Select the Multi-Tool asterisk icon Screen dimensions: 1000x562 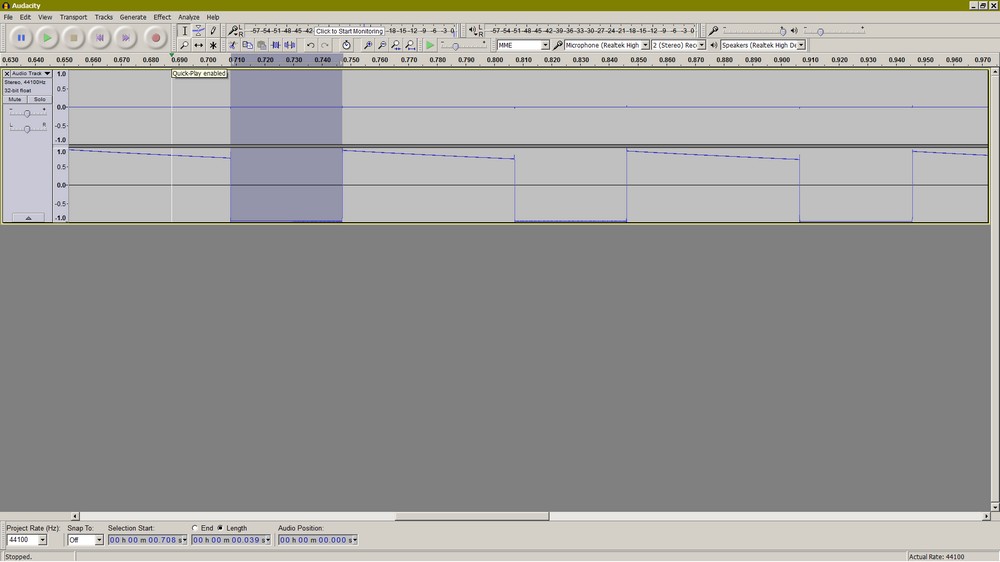(213, 45)
